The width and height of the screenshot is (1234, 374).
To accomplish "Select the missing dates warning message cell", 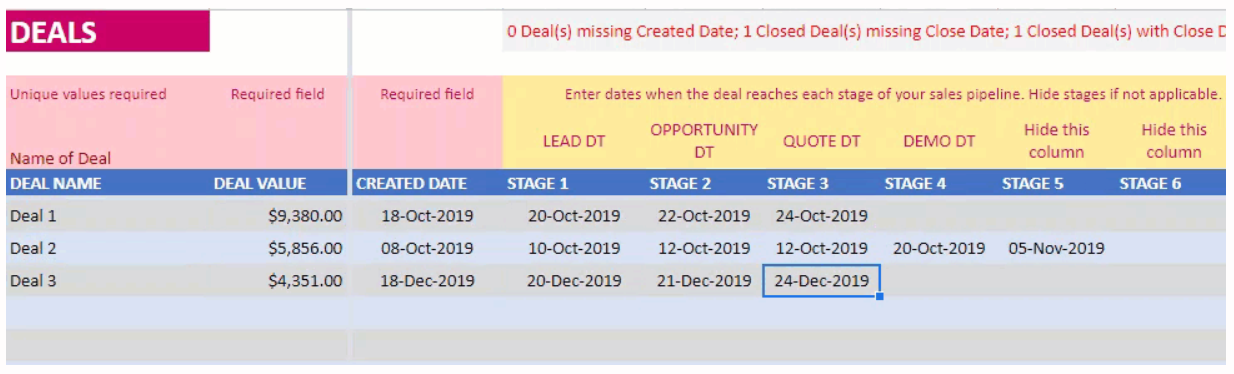I will [x=864, y=31].
